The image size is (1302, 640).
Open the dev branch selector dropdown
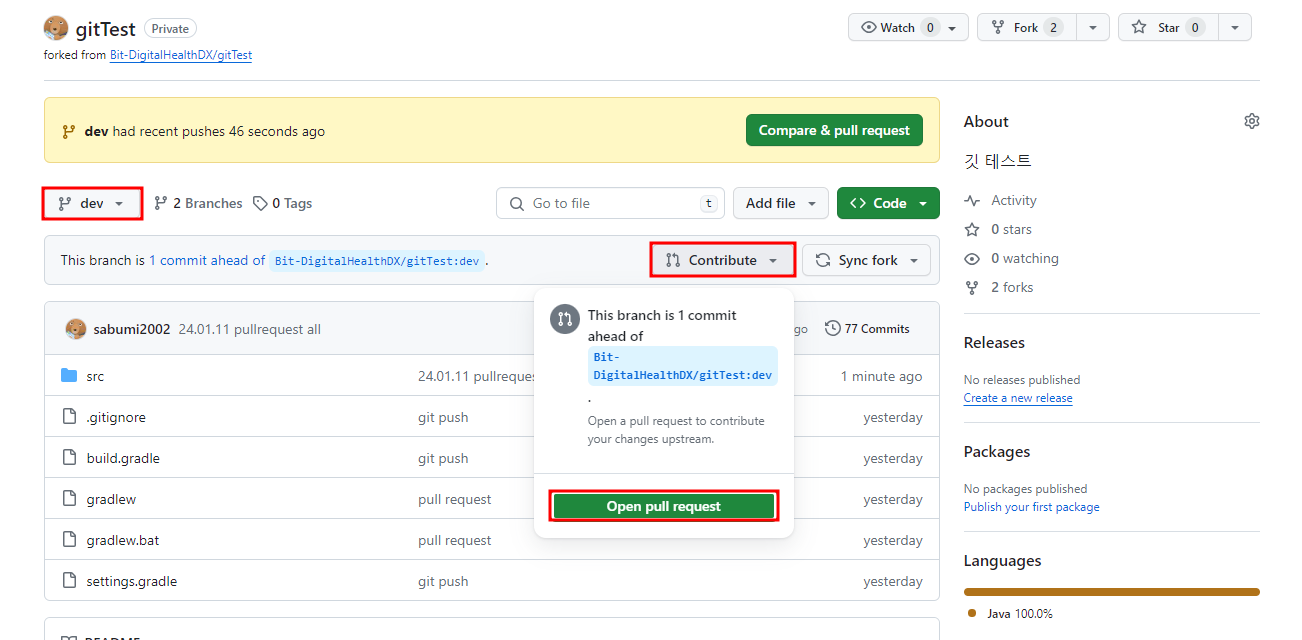(x=92, y=203)
